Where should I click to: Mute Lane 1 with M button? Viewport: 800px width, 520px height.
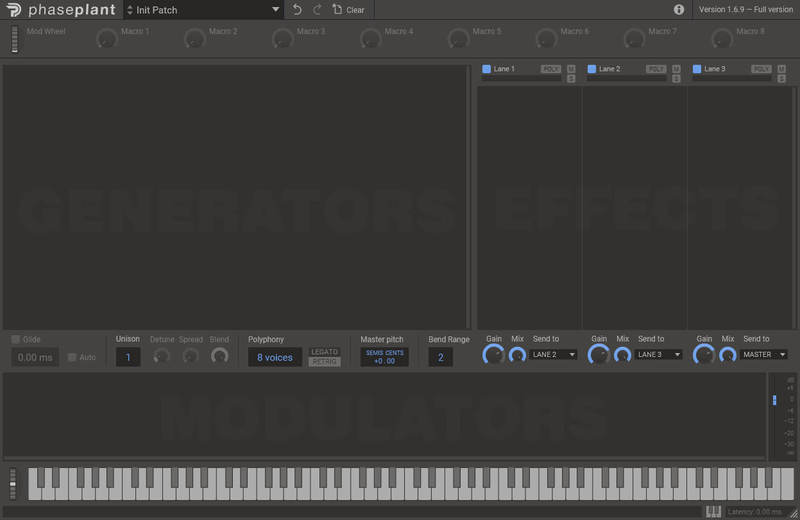coord(571,68)
